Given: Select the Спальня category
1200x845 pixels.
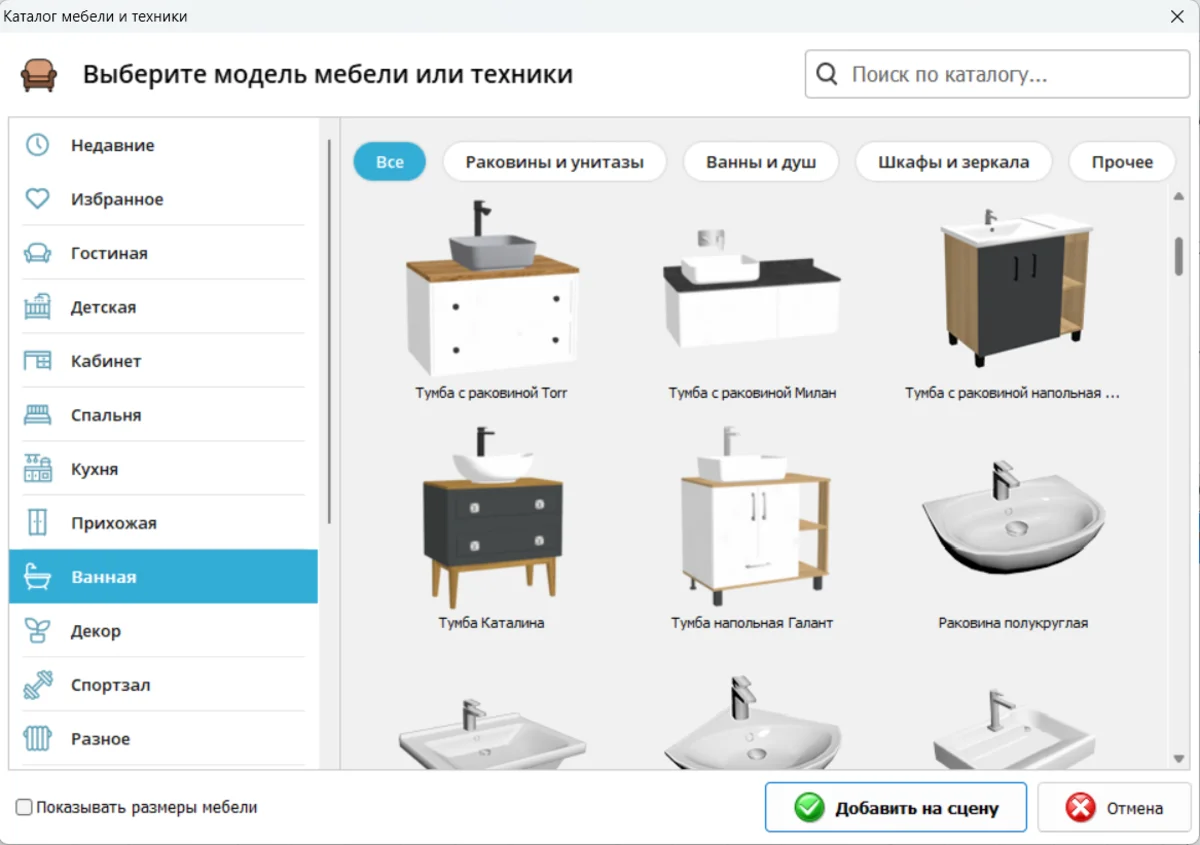Looking at the screenshot, I should pyautogui.click(x=163, y=415).
